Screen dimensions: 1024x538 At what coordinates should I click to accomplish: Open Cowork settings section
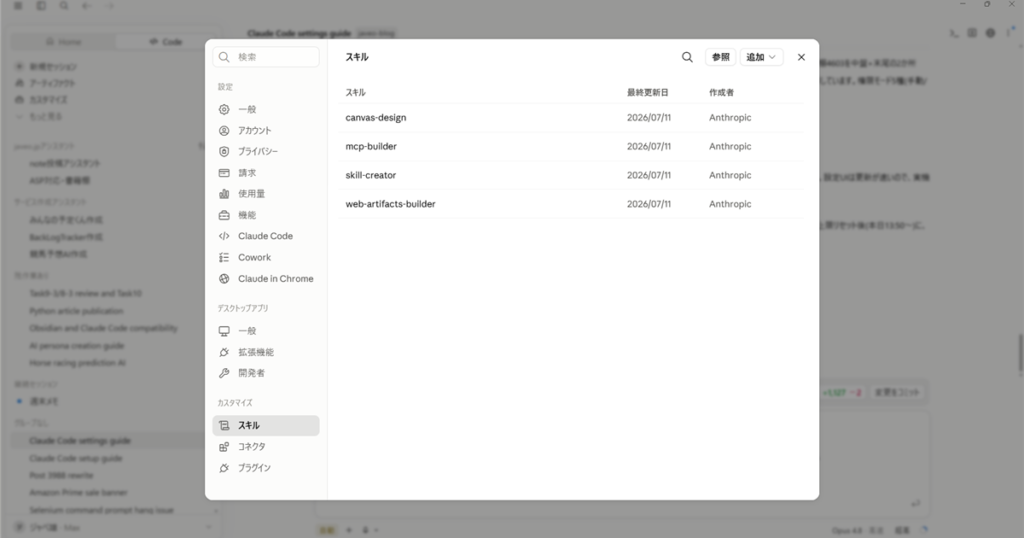[266, 257]
